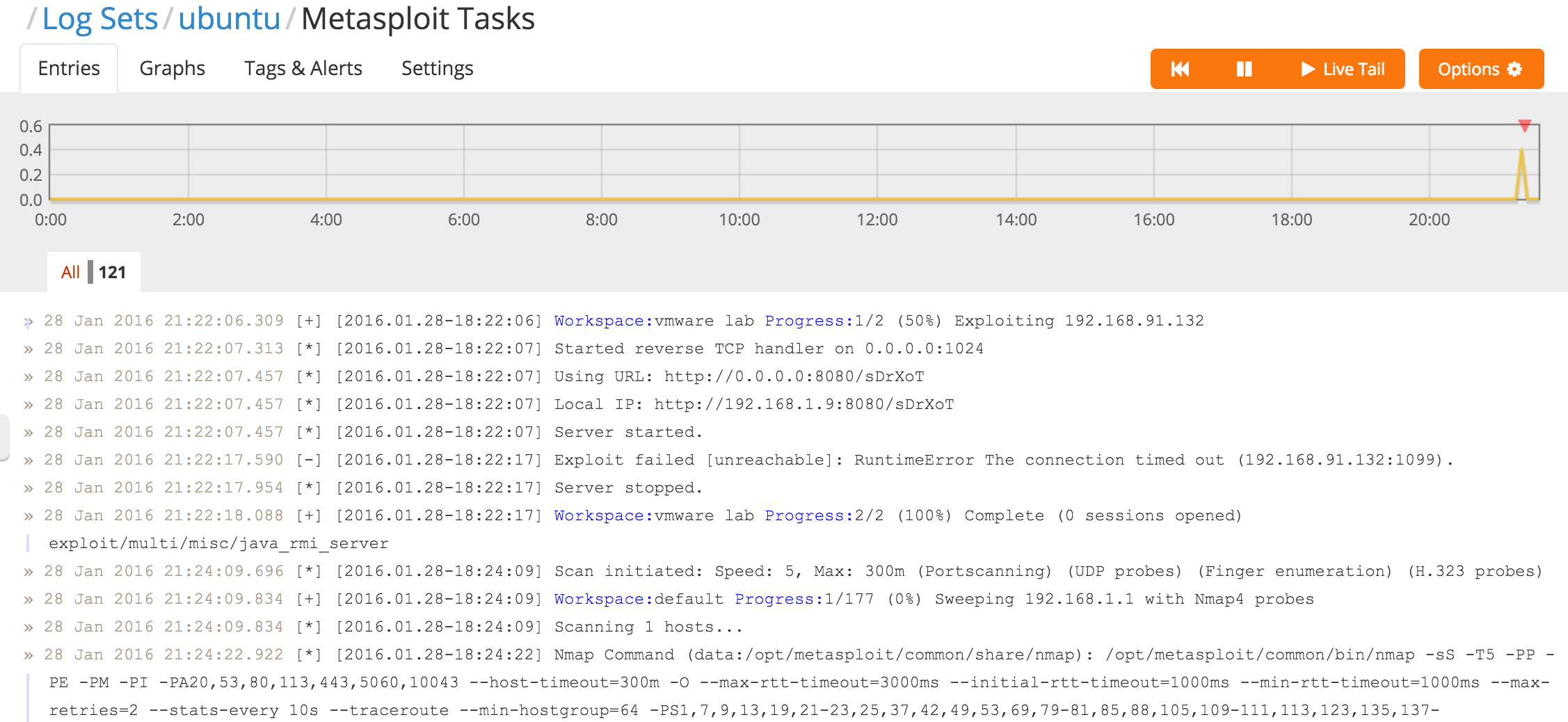Click Progress link in 2/2 Complete entry
The image size is (1568, 722).
pos(809,515)
